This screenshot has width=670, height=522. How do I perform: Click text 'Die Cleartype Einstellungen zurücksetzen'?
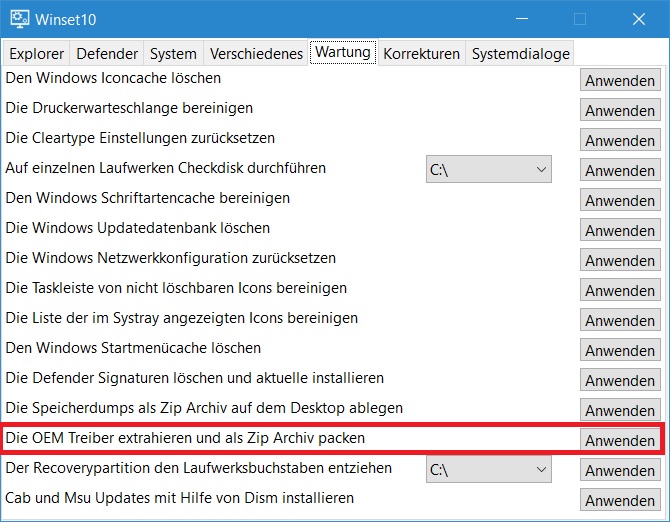pyautogui.click(x=140, y=138)
